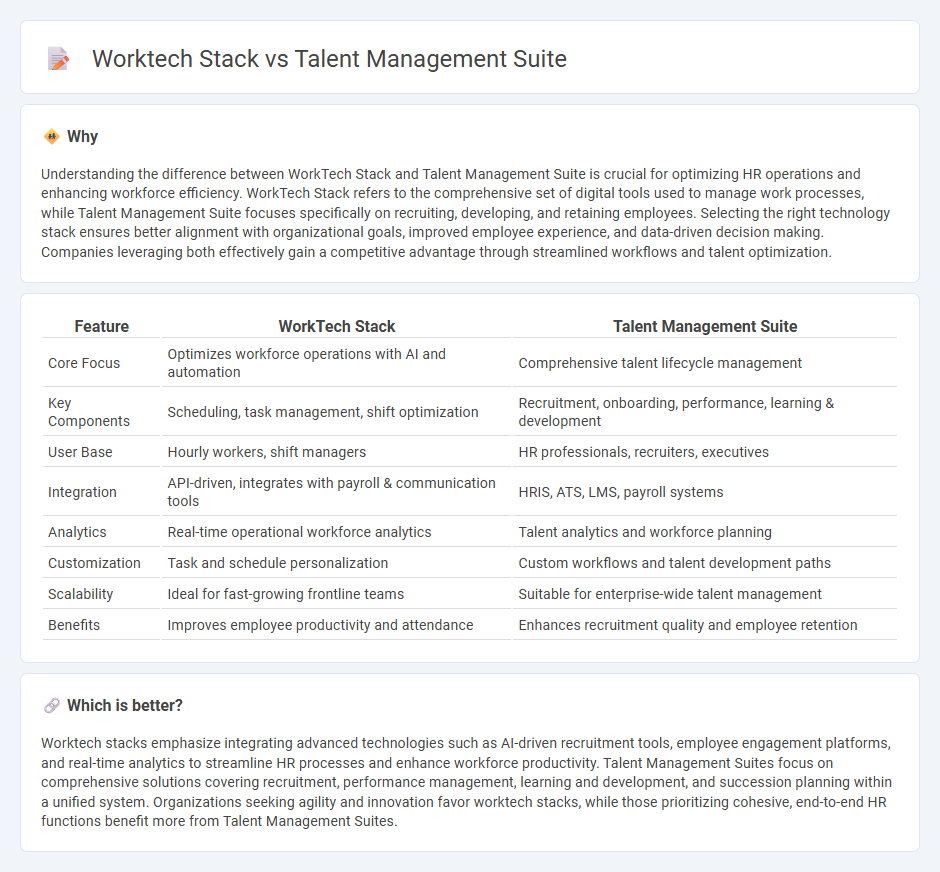Image resolution: width=940 pixels, height=872 pixels.
Task: Click cell Custom workflows and talent development paths
Action: coord(705,563)
